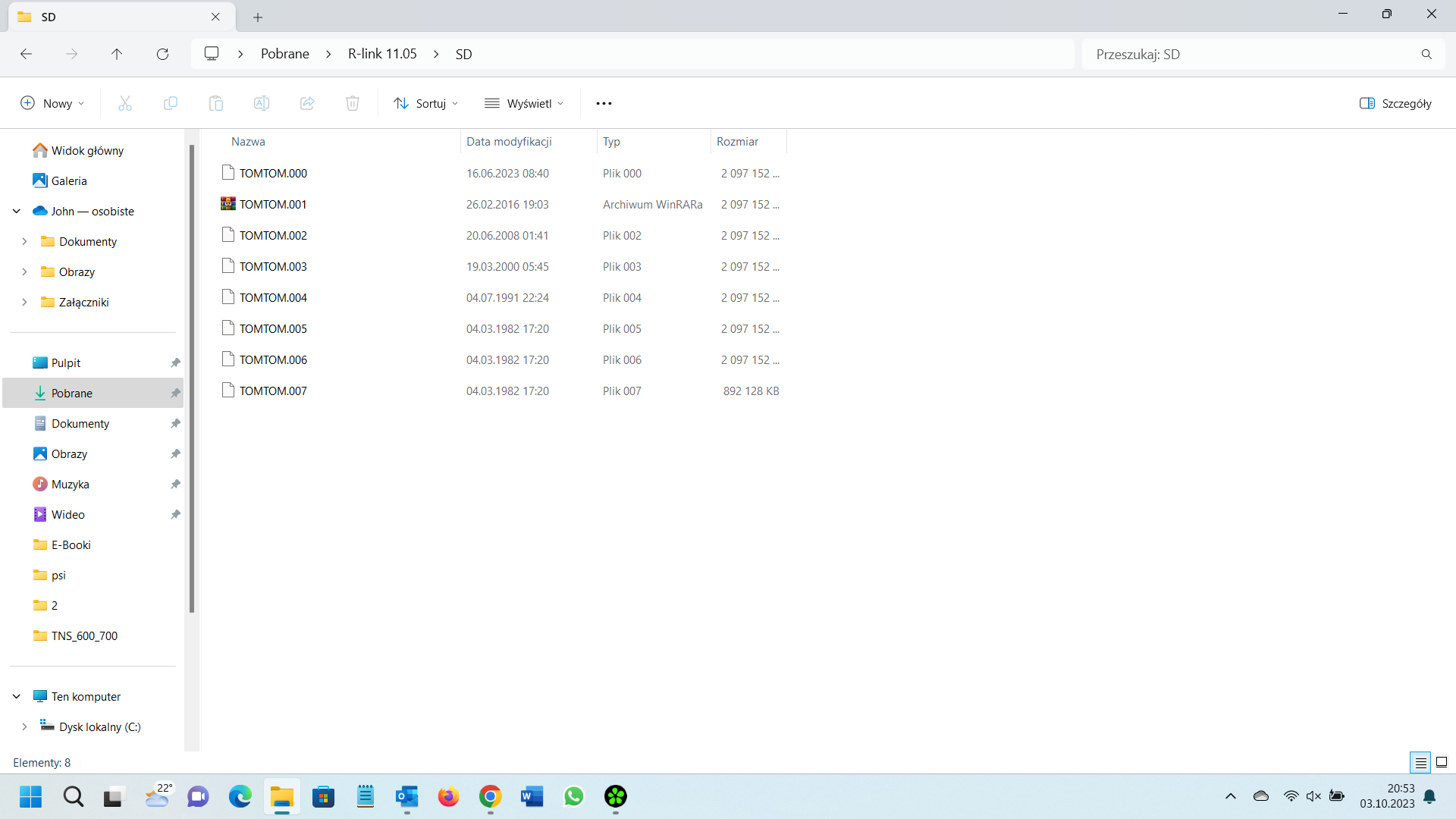Click the navigation pane scrollbar
This screenshot has width=1456, height=819.
point(192,378)
